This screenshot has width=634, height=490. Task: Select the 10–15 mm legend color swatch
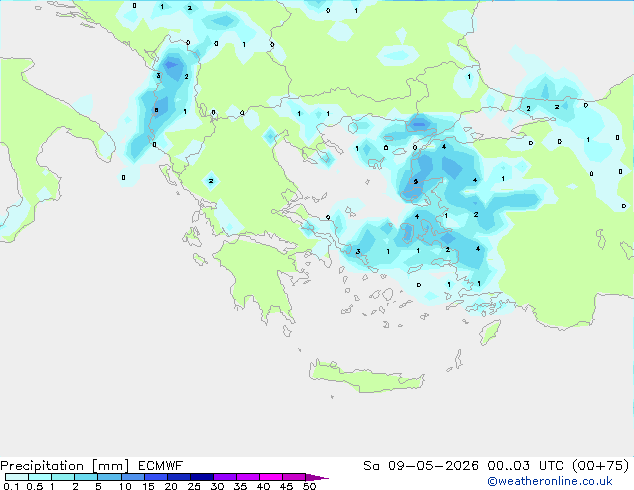pyautogui.click(x=133, y=477)
